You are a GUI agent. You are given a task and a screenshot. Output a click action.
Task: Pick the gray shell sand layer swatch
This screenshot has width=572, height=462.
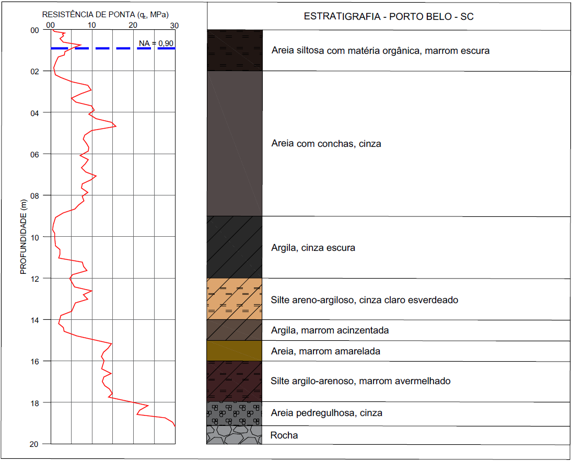coord(235,143)
